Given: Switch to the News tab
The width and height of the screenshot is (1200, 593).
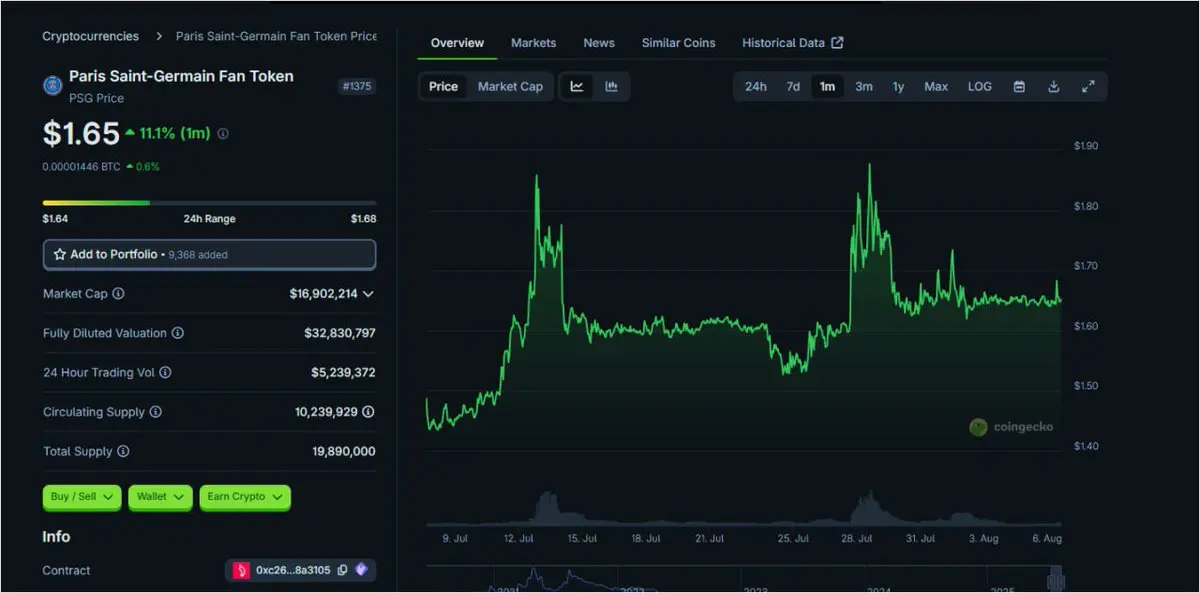Looking at the screenshot, I should tap(599, 43).
